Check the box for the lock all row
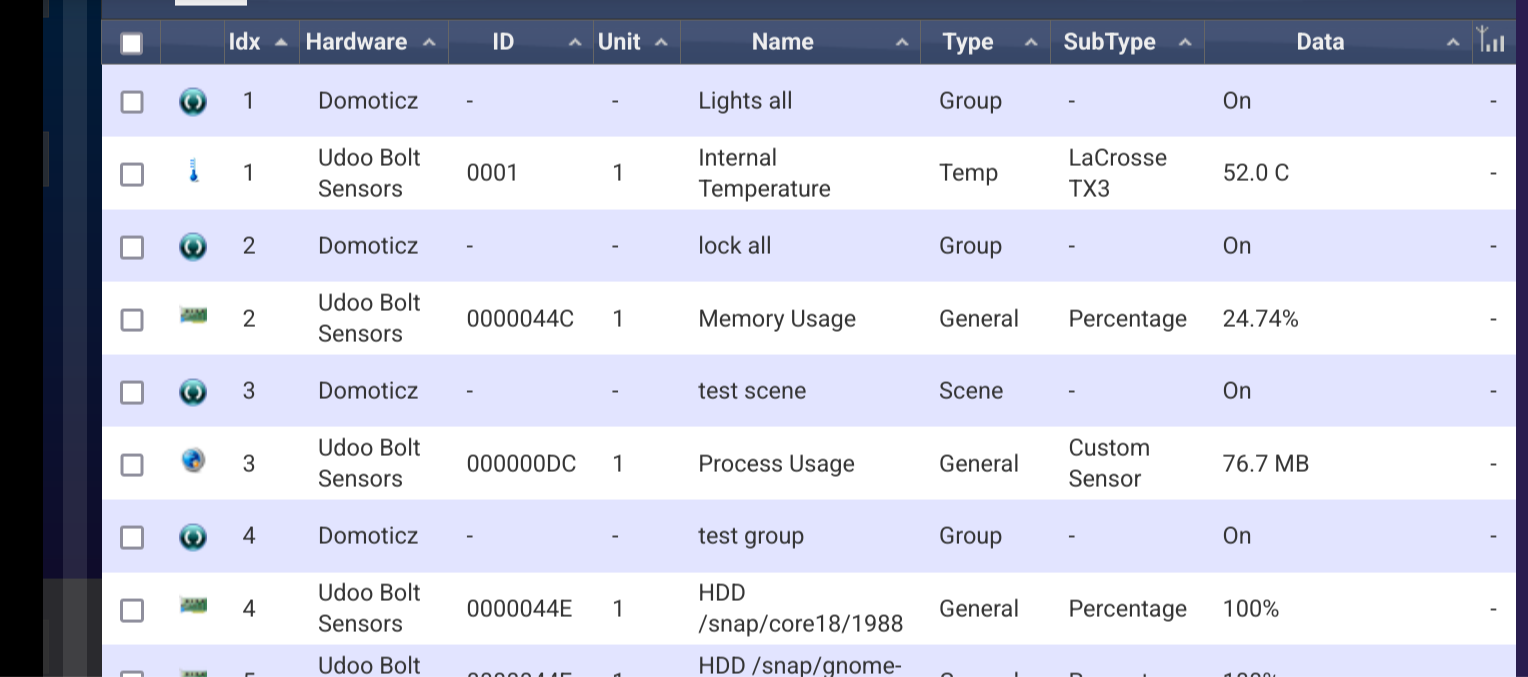Image resolution: width=1528 pixels, height=677 pixels. tap(132, 247)
